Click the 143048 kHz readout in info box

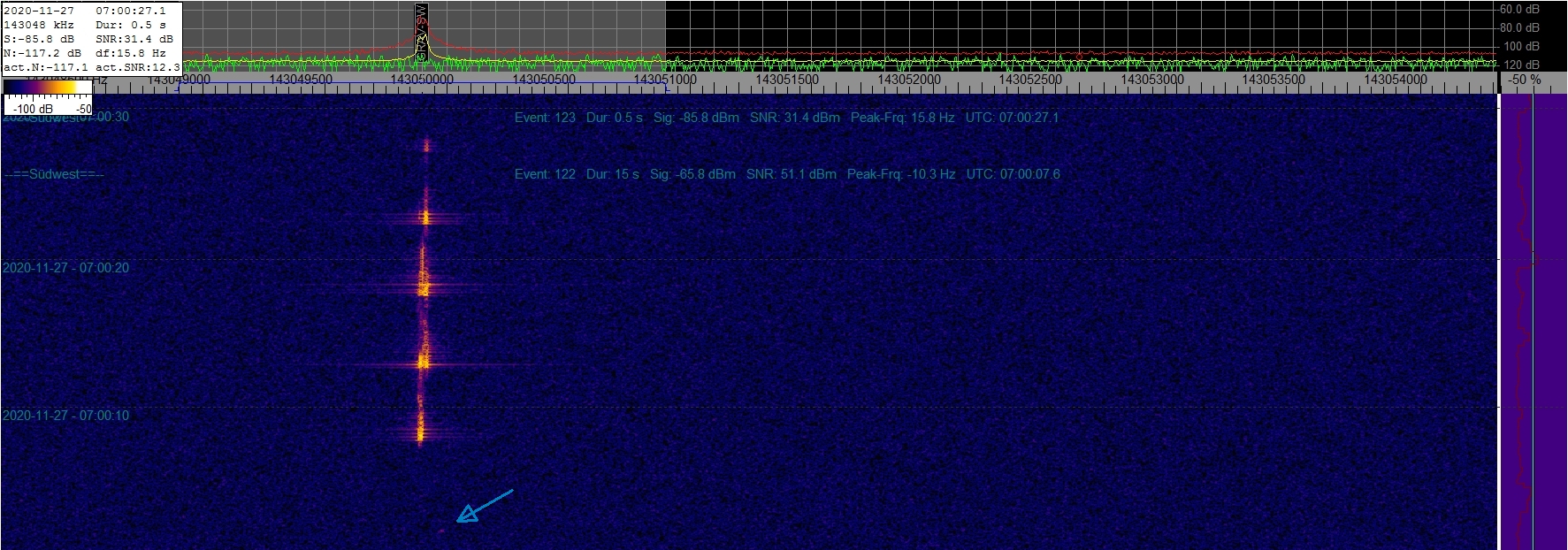[37, 25]
